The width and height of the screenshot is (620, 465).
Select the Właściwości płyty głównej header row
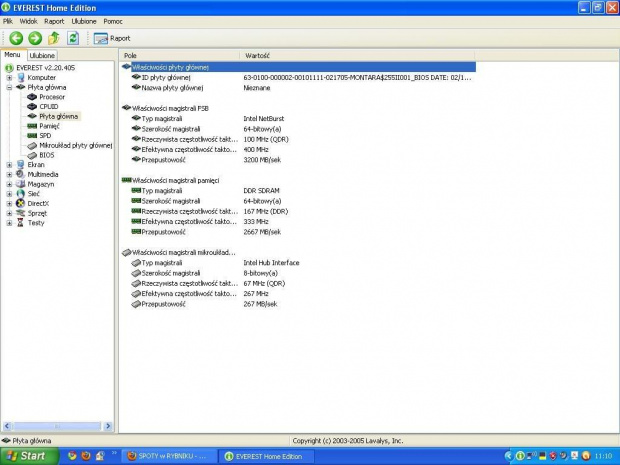pyautogui.click(x=299, y=67)
